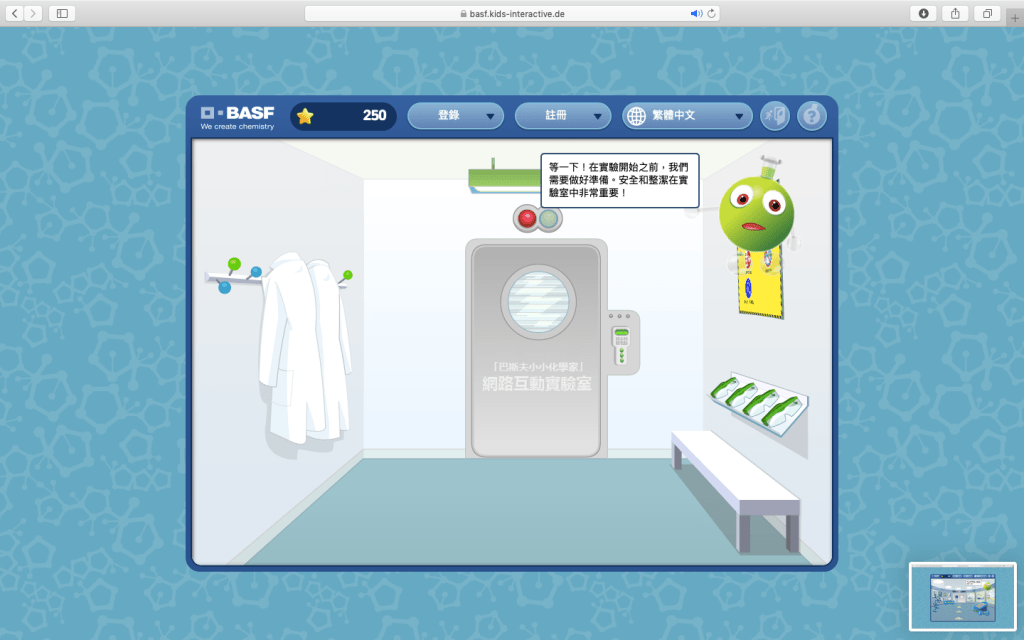Click the gold star score icon
The width and height of the screenshot is (1024, 640).
[x=305, y=116]
